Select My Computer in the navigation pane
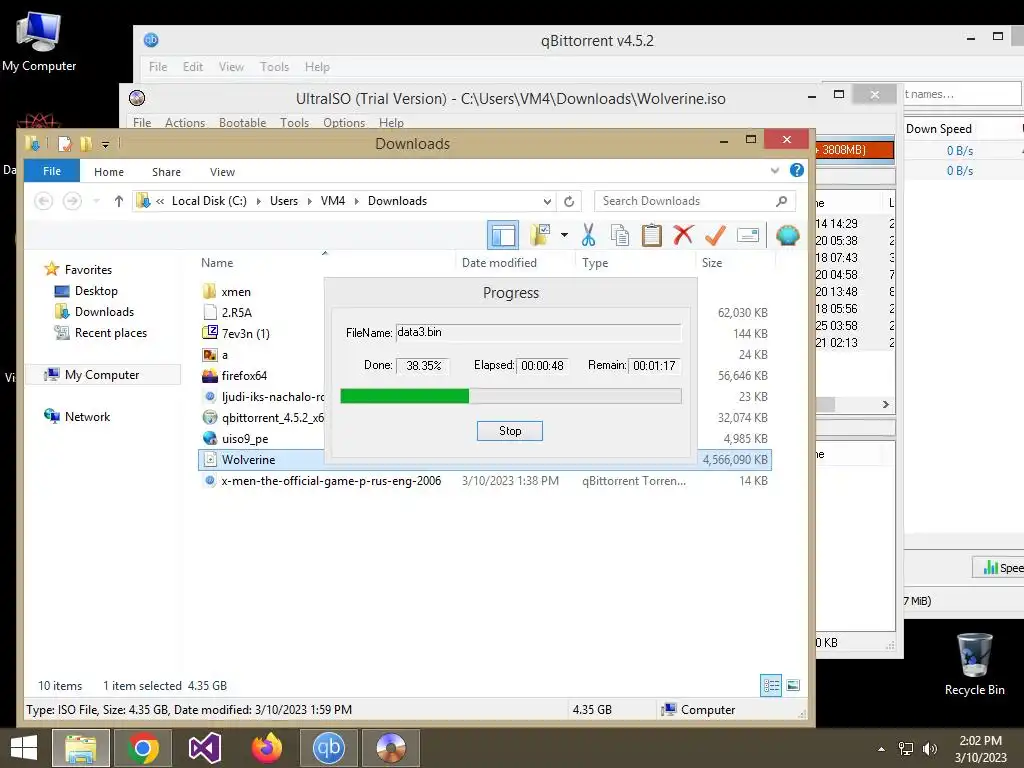Screen dimensions: 1024x768 coord(101,375)
